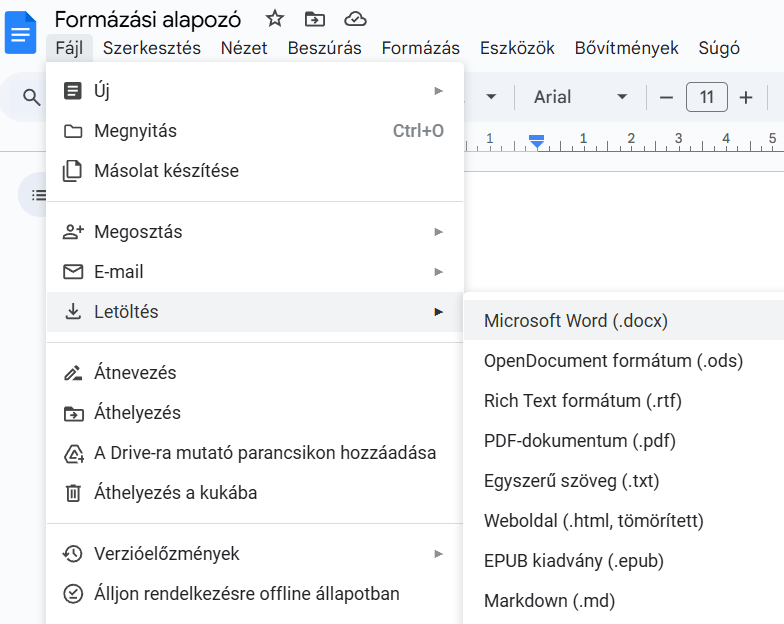Open the Súgó menu
The width and height of the screenshot is (784, 624).
(719, 48)
